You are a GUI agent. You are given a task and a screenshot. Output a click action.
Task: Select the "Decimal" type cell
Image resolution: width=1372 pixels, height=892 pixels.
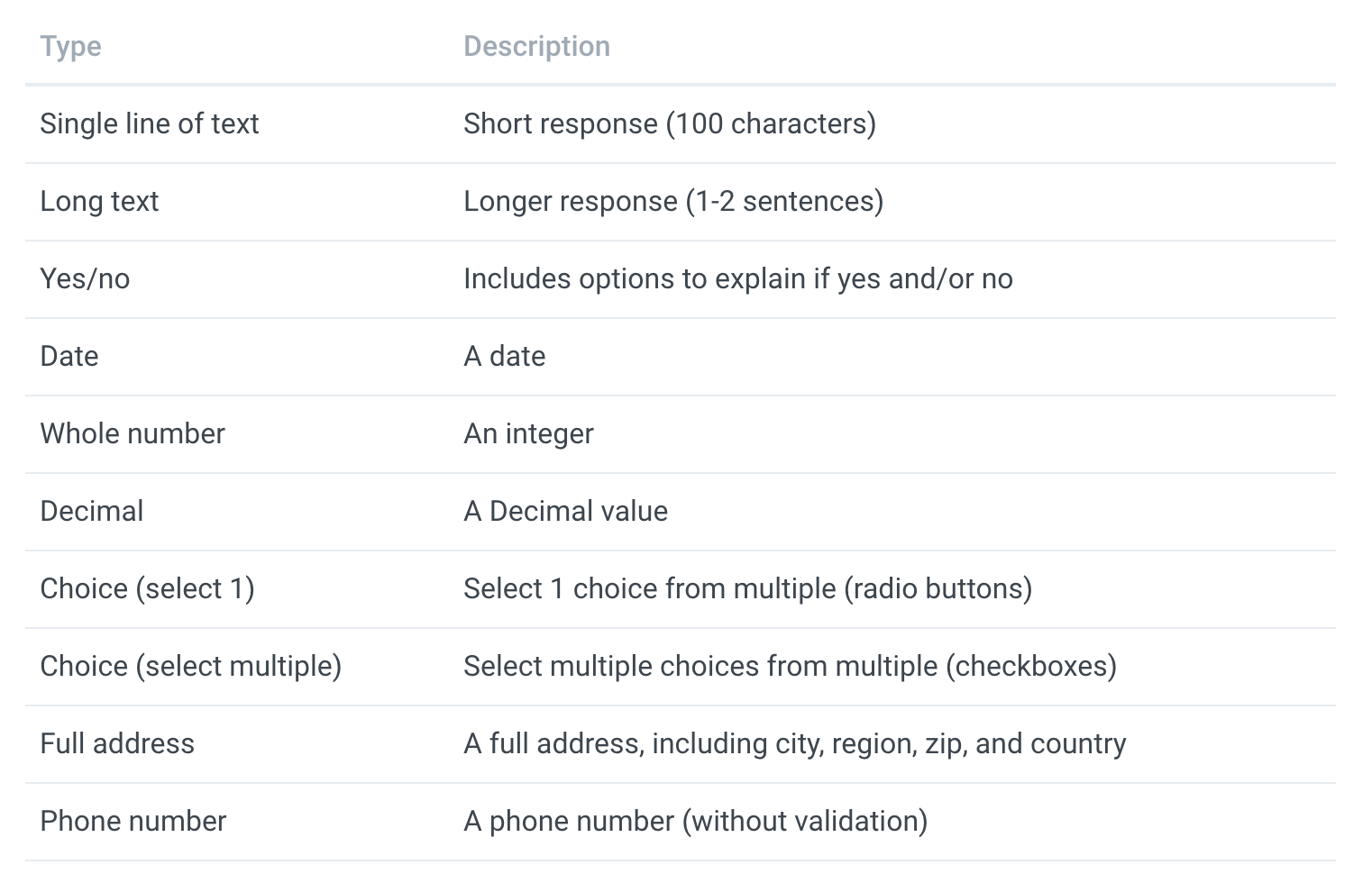(x=92, y=512)
